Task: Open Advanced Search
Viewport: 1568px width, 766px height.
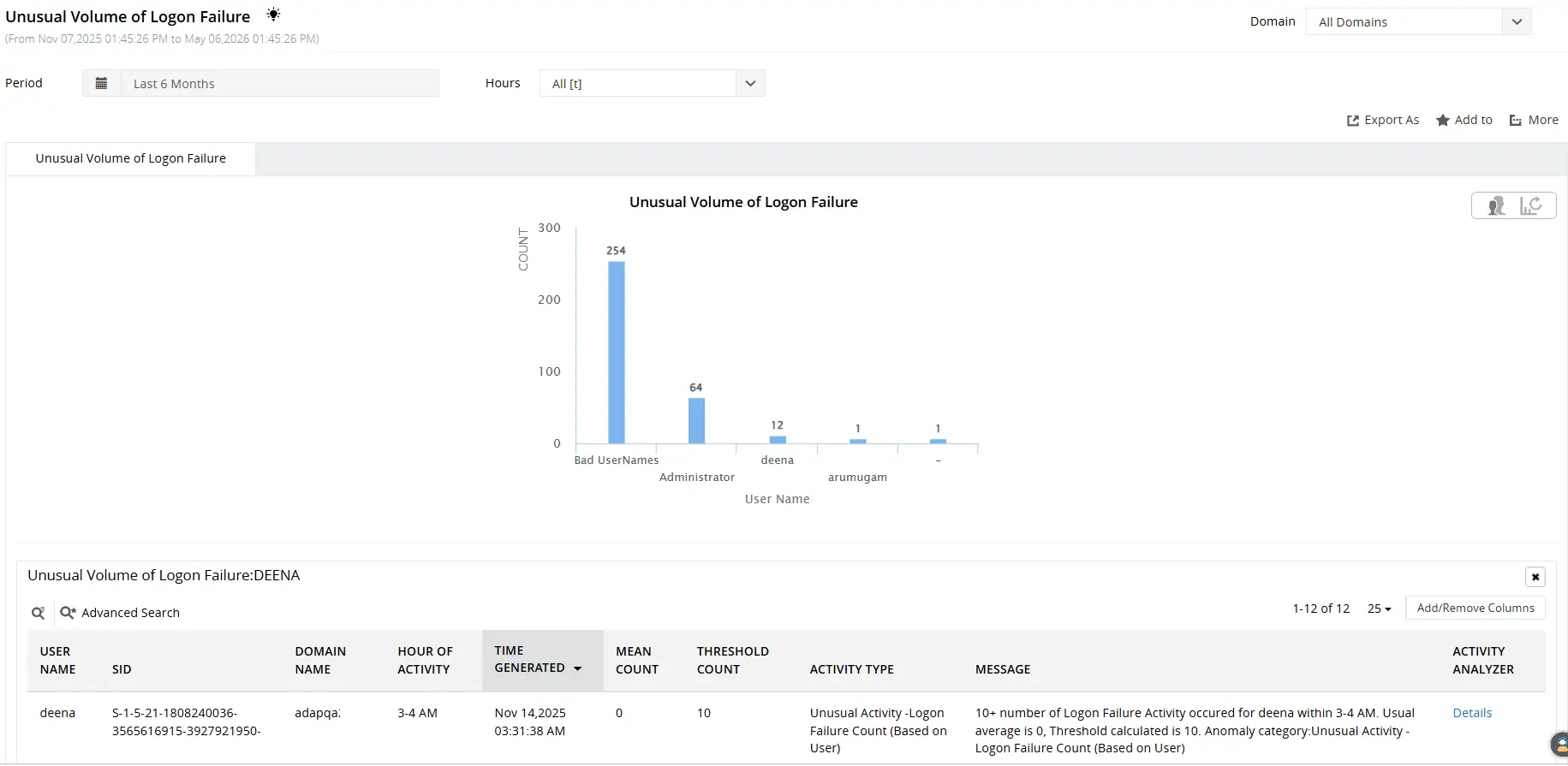Action: coord(120,613)
